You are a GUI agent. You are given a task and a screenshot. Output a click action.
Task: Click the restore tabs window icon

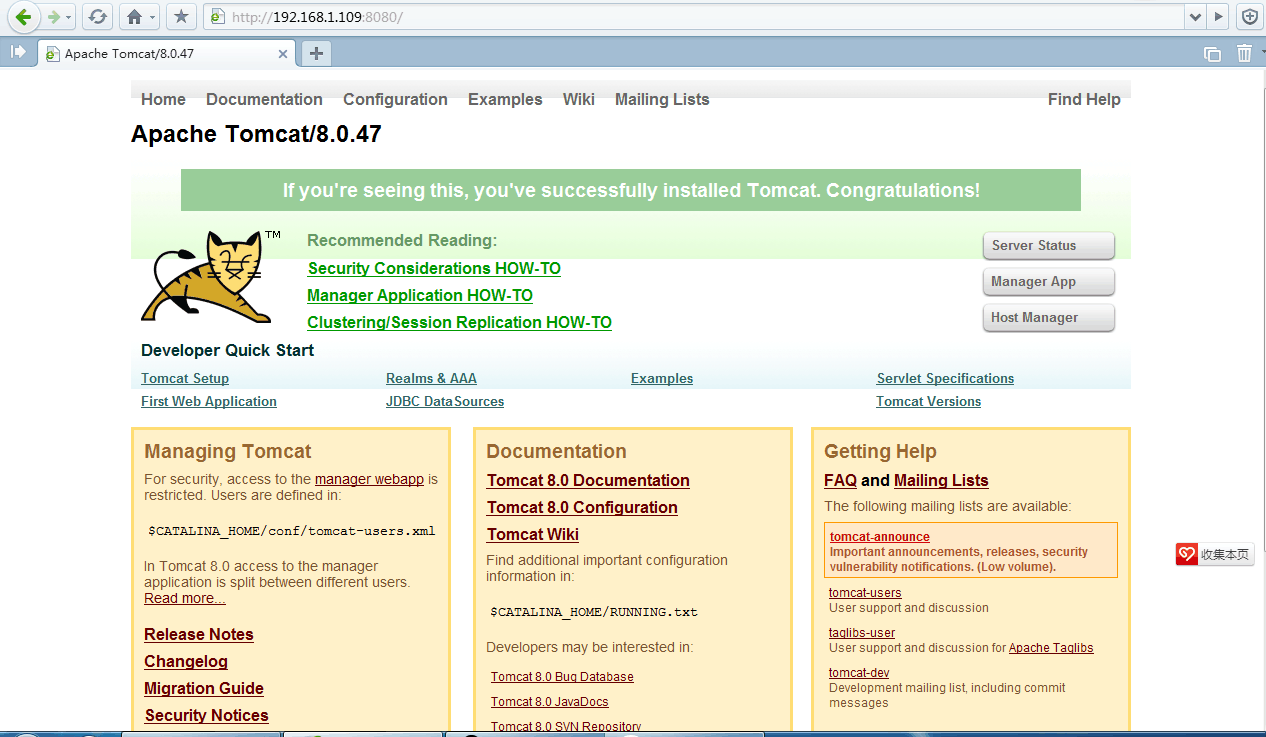pyautogui.click(x=1212, y=54)
